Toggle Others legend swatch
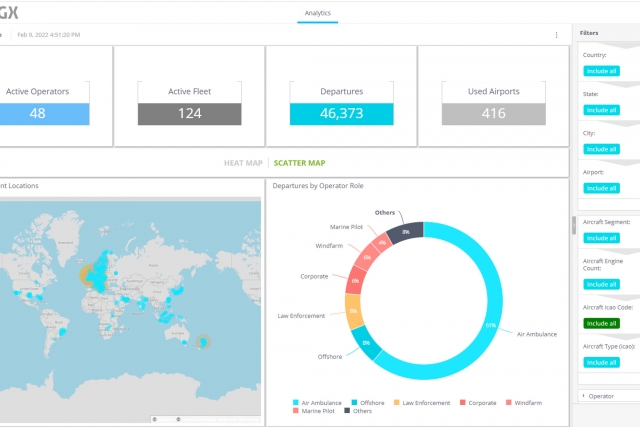Screen dimensions: 640x427 pyautogui.click(x=347, y=411)
